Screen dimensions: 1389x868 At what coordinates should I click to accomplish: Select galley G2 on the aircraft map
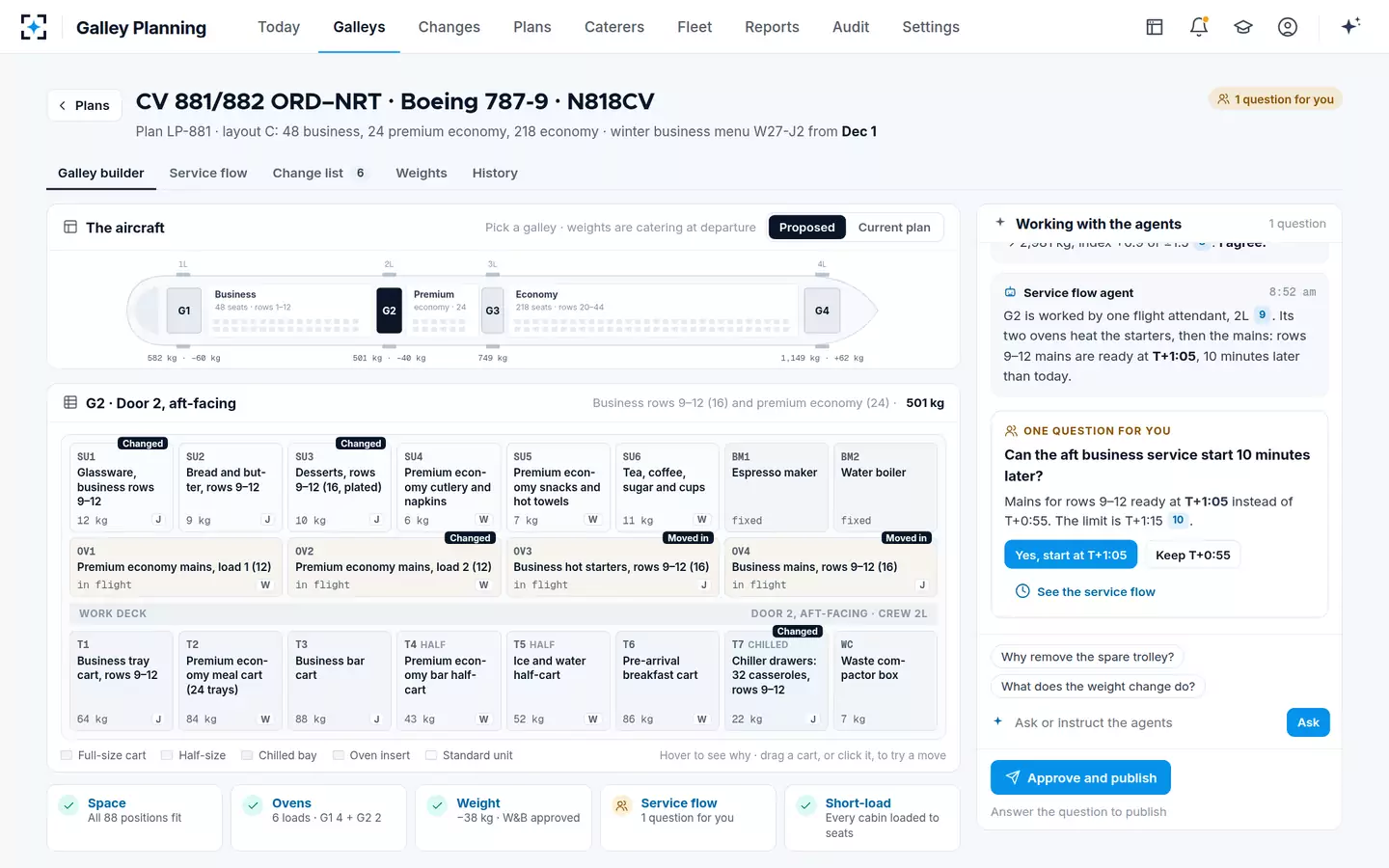(x=389, y=311)
